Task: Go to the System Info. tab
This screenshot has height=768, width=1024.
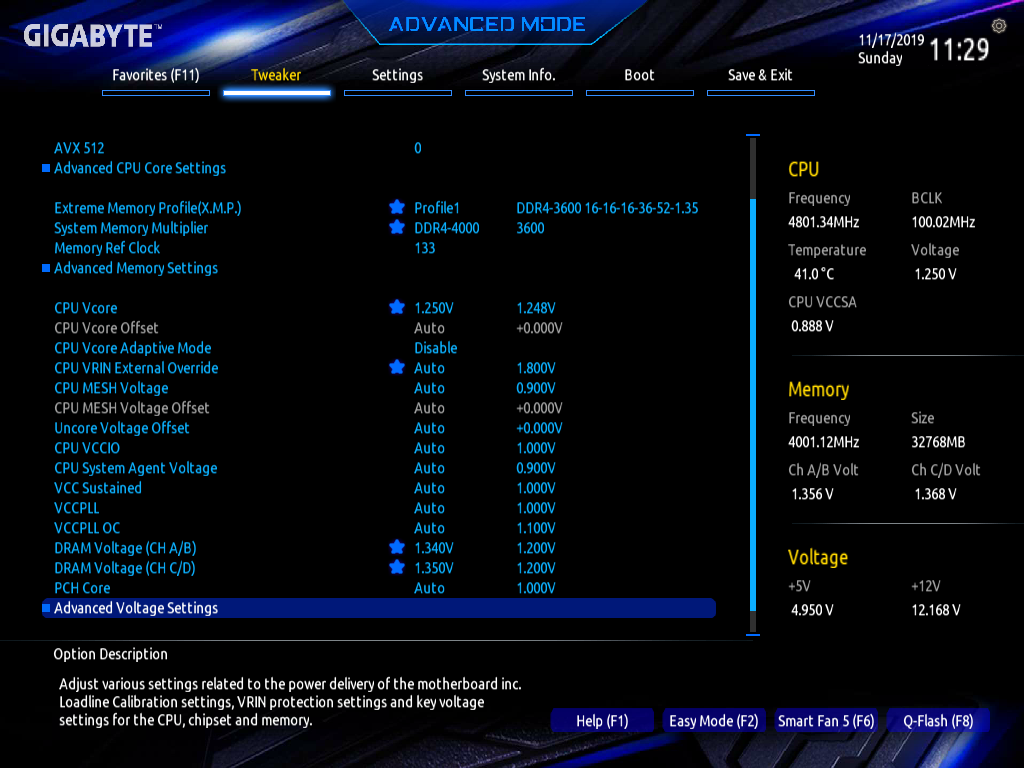Action: click(x=519, y=76)
